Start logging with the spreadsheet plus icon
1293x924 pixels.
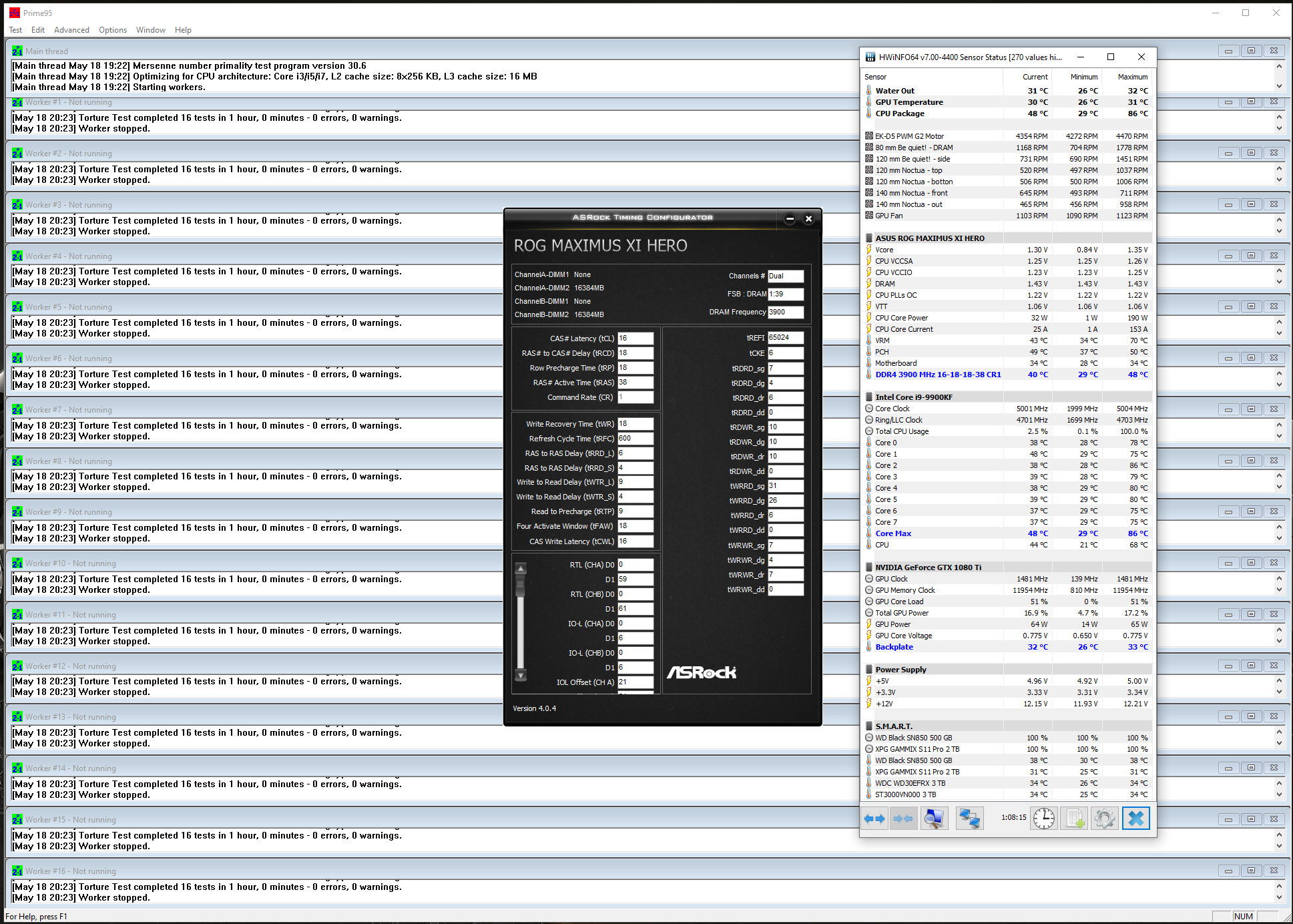click(1075, 819)
